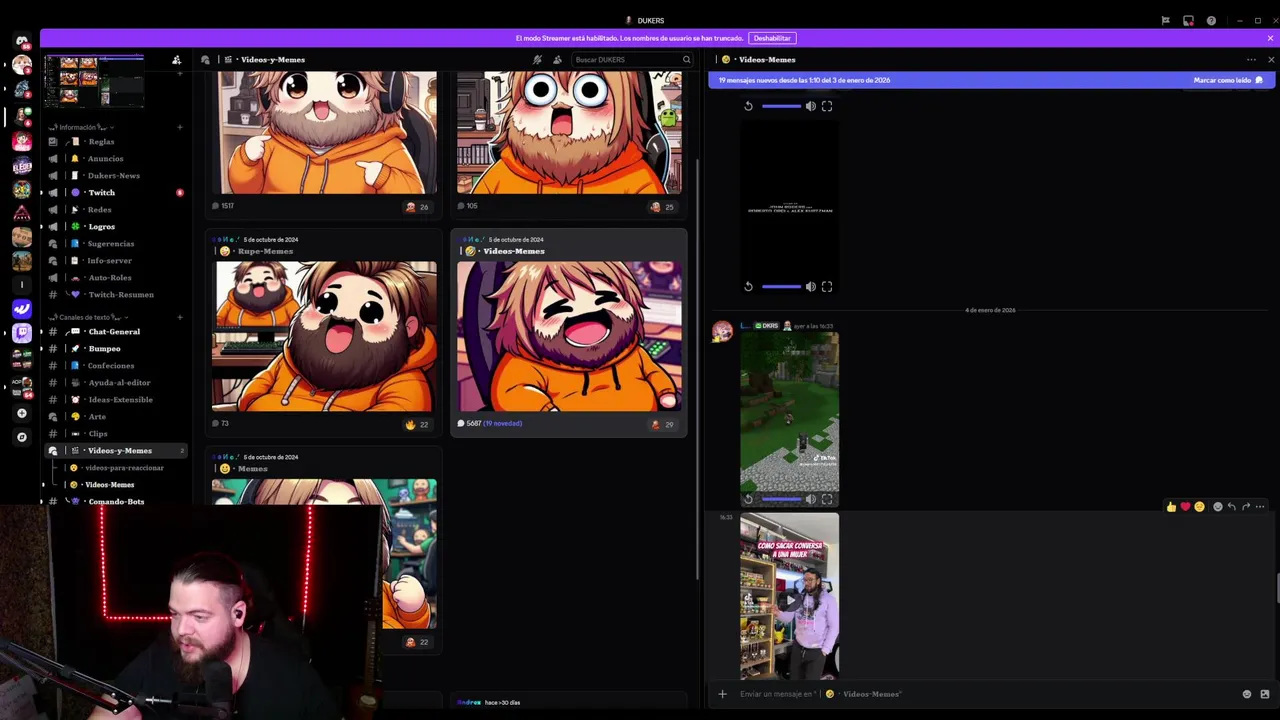Open the Confeciones channel
1280x720 pixels.
[110, 365]
